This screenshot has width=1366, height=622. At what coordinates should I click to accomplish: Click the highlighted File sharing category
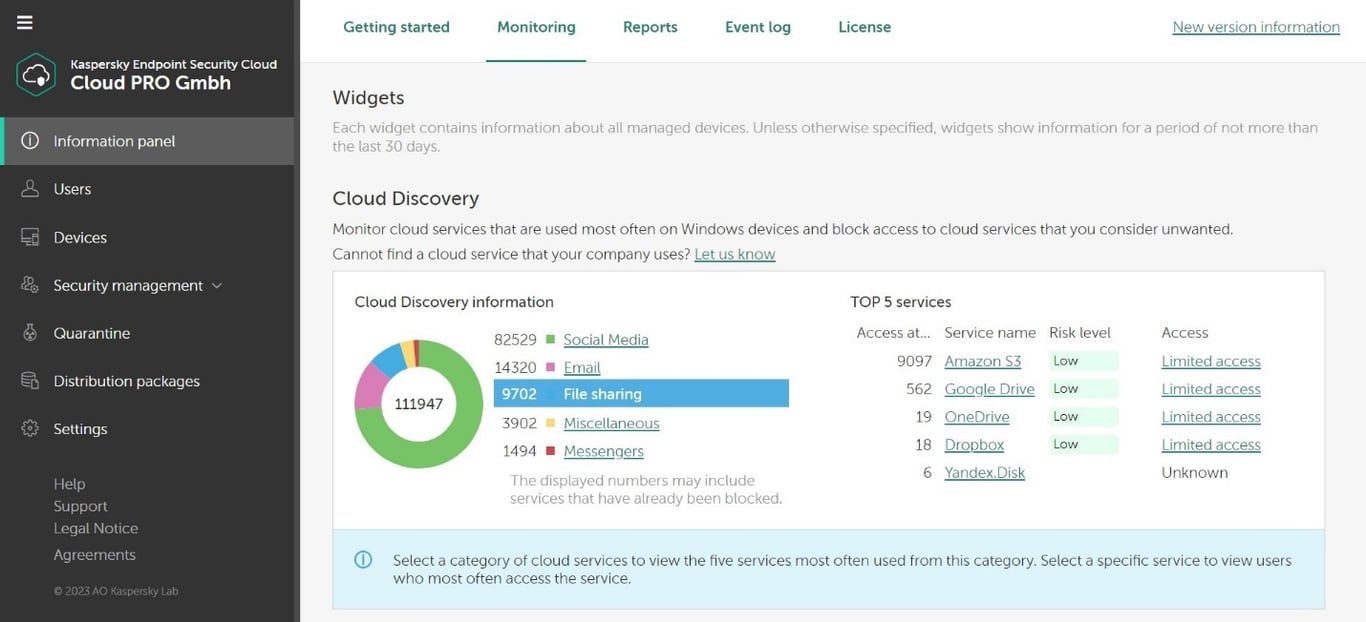(601, 393)
